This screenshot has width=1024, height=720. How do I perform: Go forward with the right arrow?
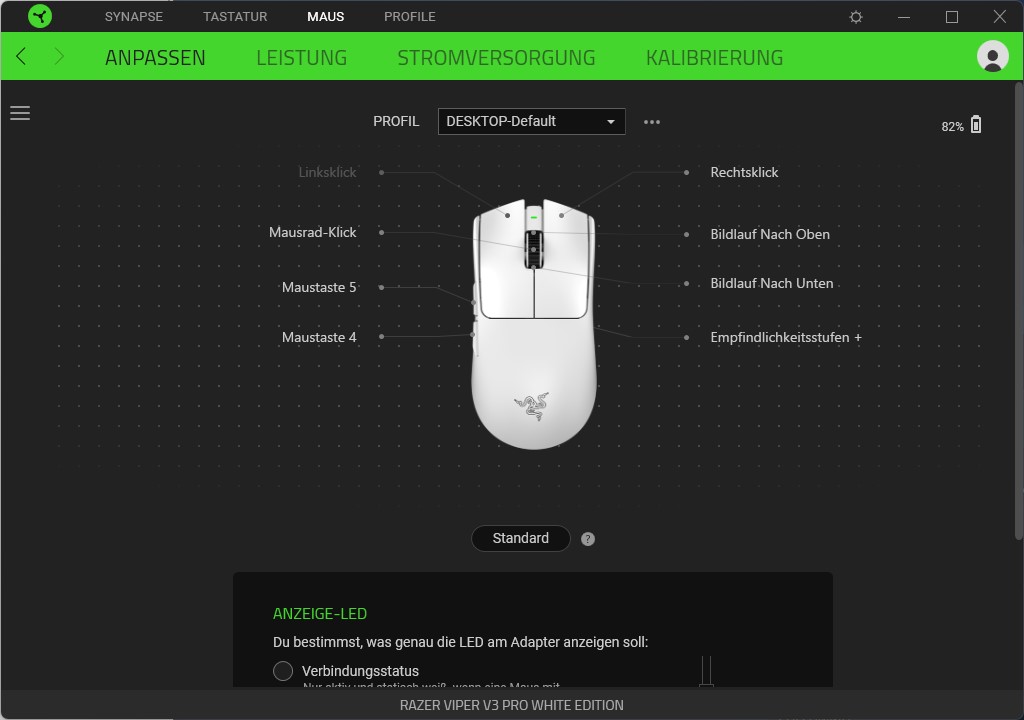point(59,57)
